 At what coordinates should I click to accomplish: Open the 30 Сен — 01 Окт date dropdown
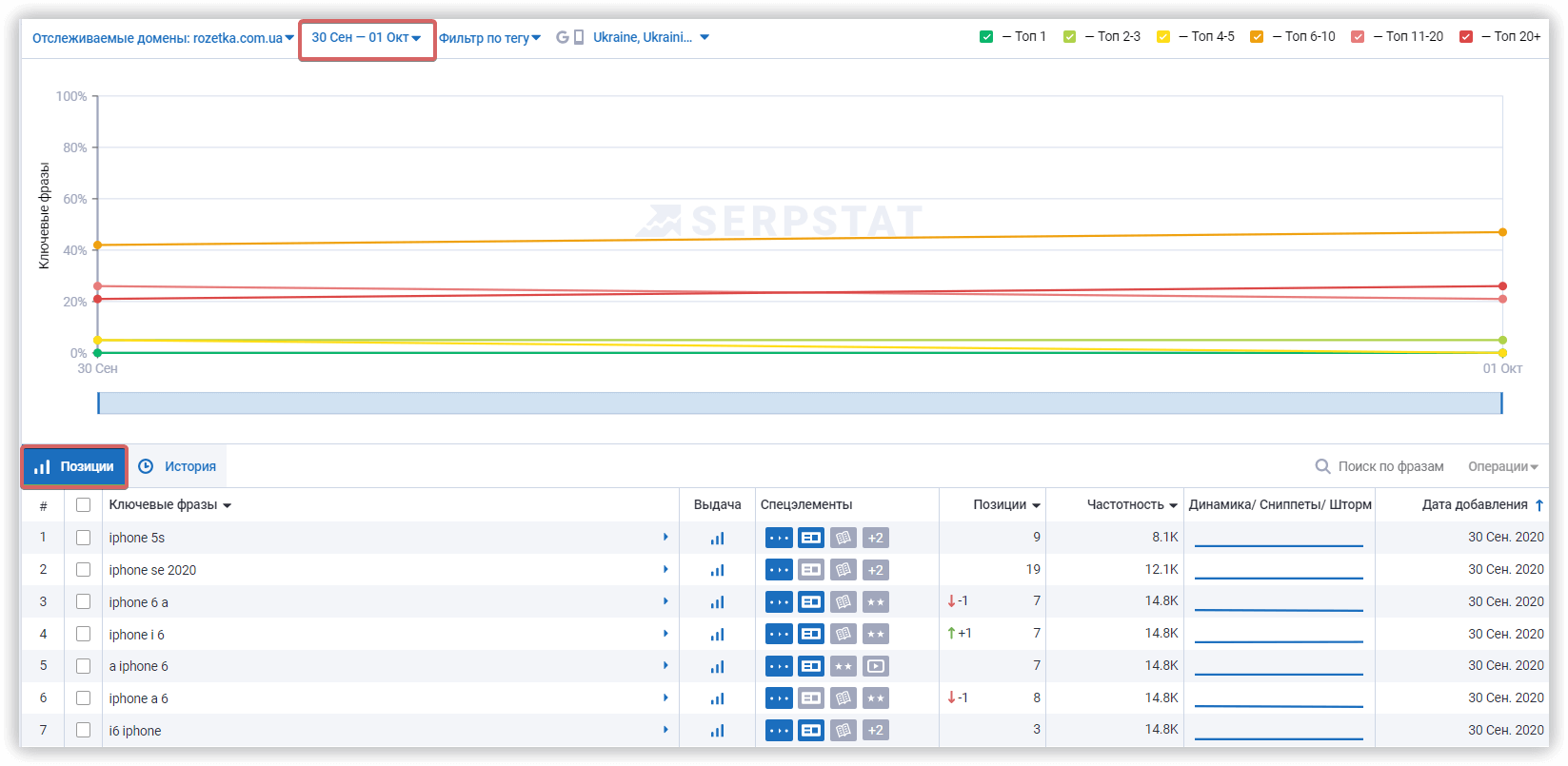367,38
